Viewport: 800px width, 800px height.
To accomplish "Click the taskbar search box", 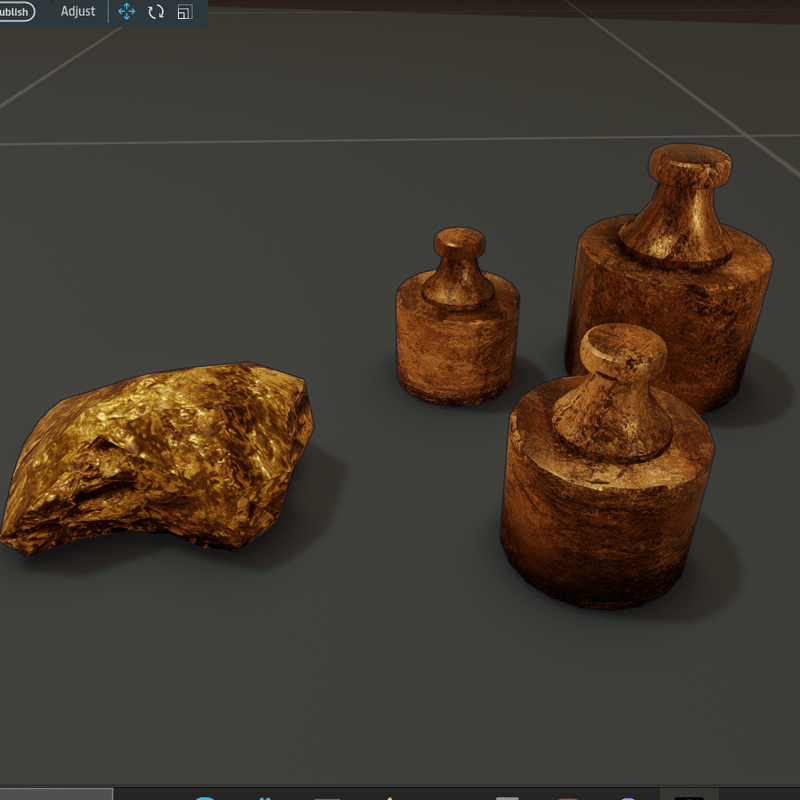I will point(56,795).
